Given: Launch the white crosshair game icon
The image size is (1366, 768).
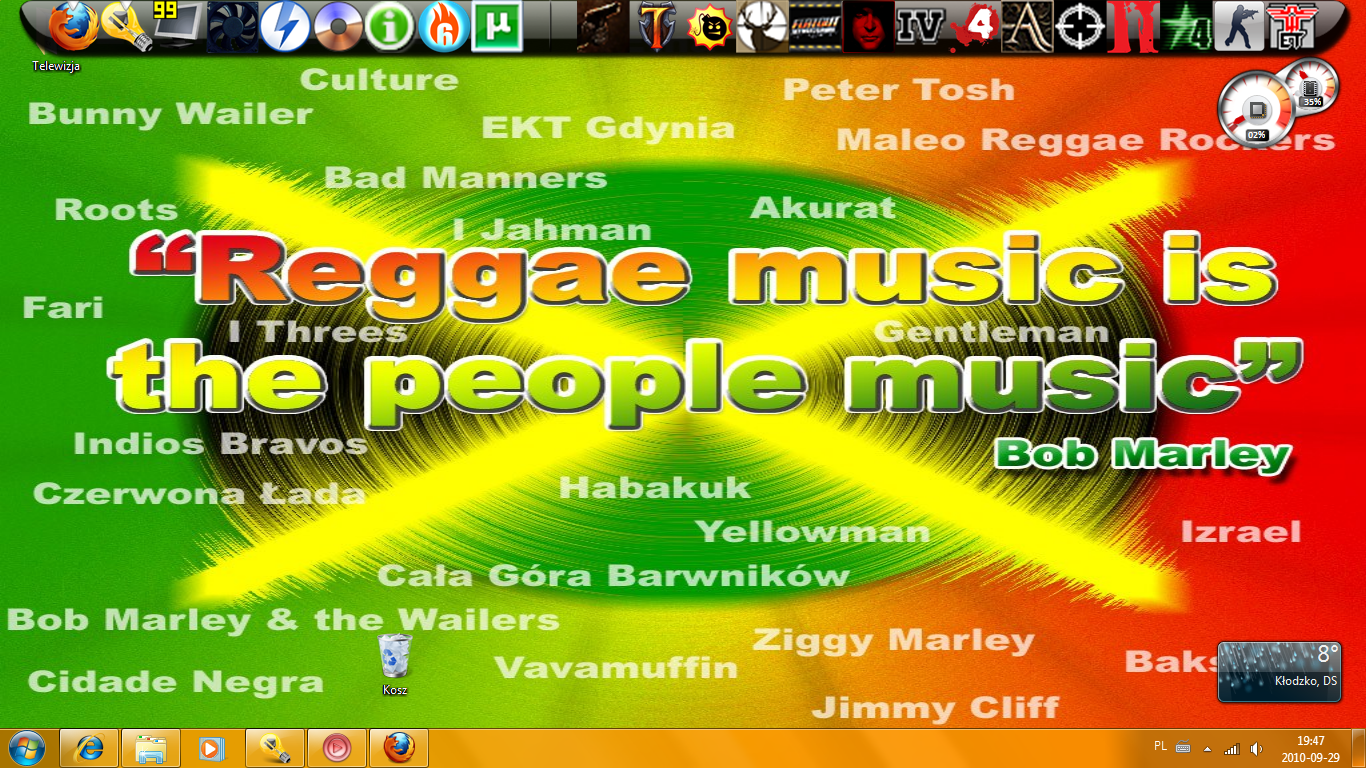Looking at the screenshot, I should (1078, 27).
